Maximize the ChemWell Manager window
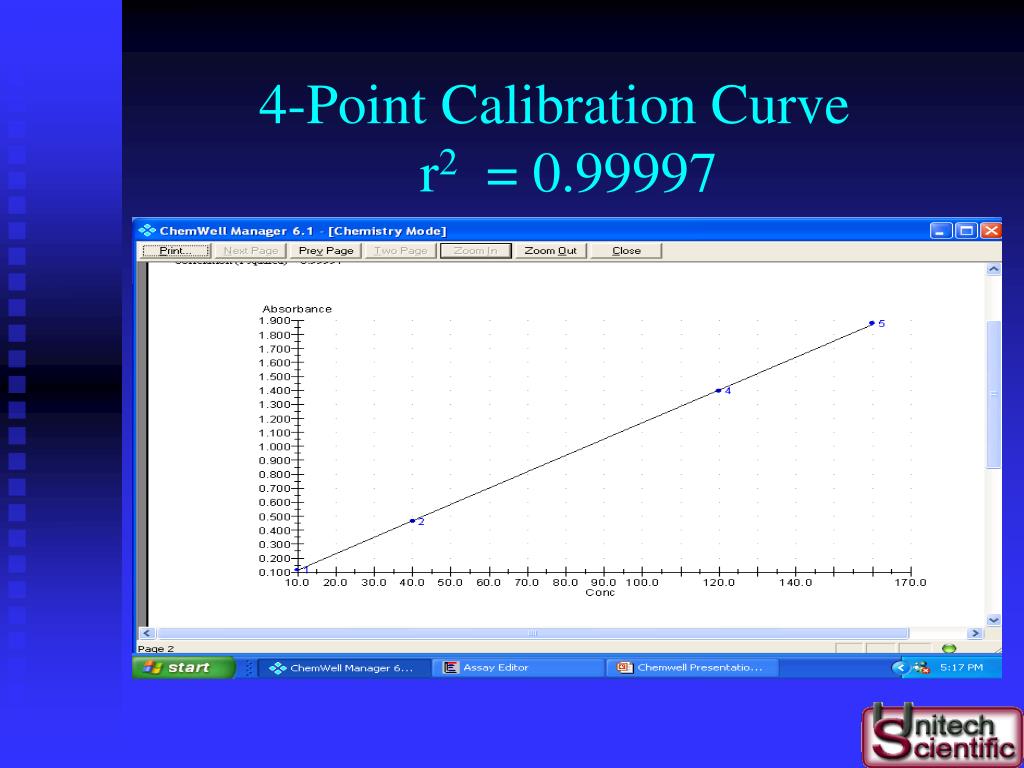This screenshot has width=1024, height=768. click(x=966, y=231)
